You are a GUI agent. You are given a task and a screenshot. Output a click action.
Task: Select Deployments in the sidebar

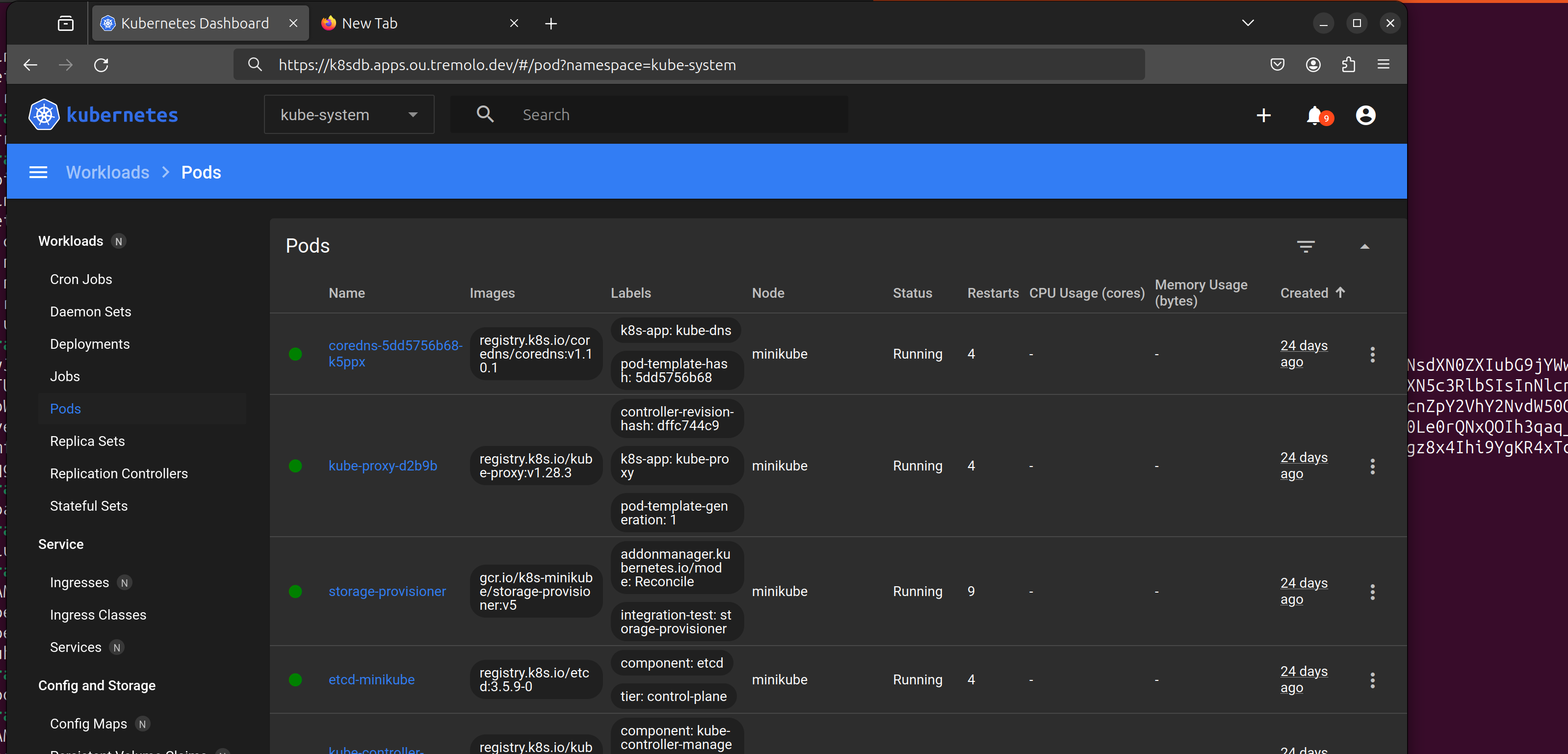point(89,344)
